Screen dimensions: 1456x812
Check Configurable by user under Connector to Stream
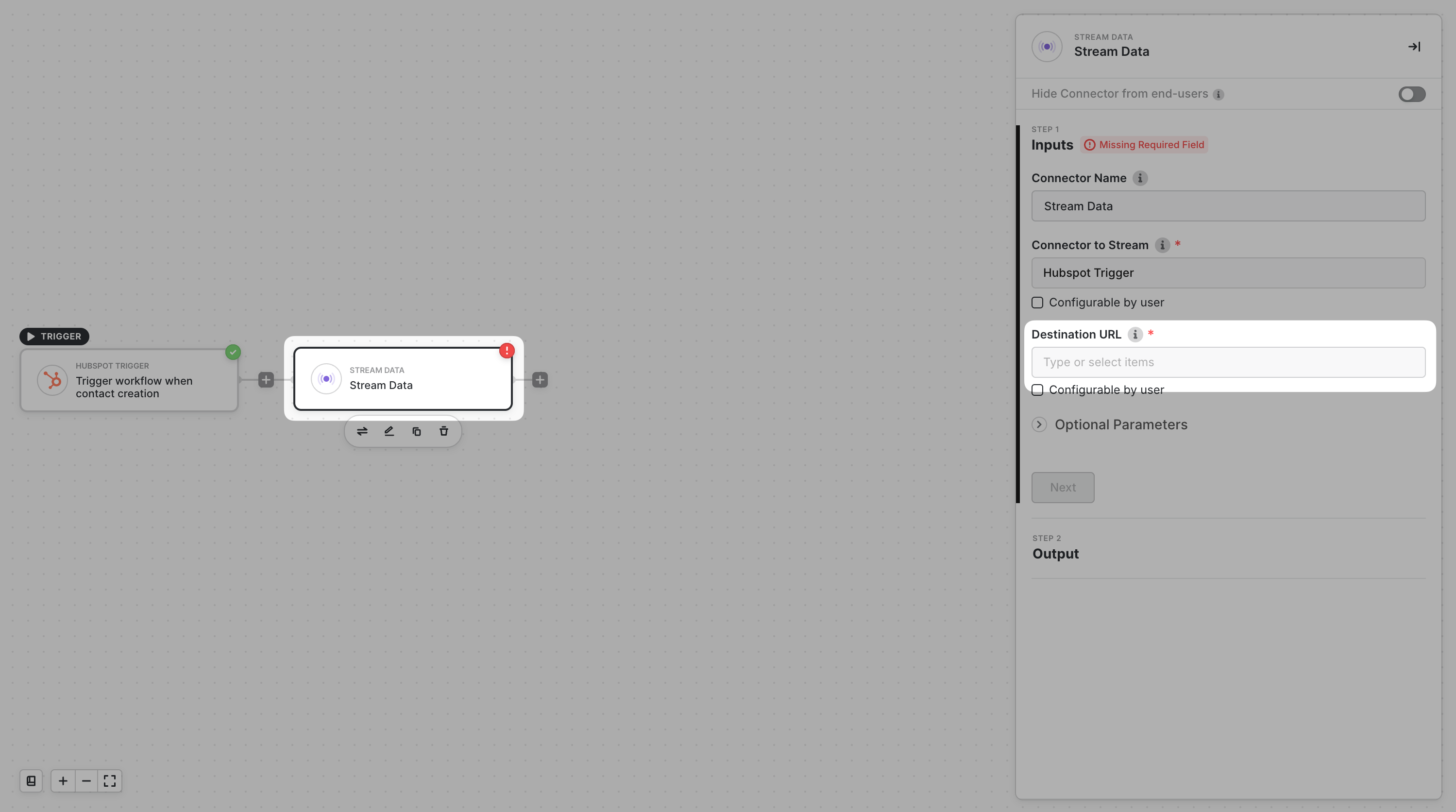[1037, 302]
